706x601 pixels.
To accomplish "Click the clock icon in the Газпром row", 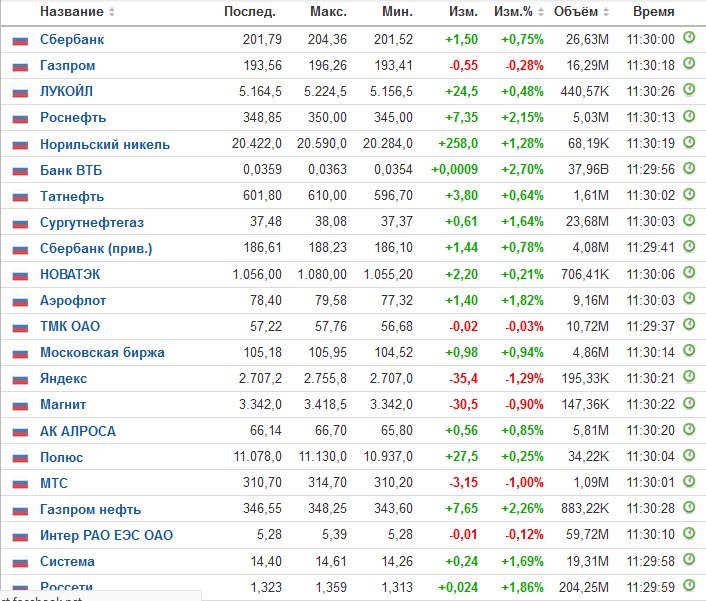I will [689, 63].
